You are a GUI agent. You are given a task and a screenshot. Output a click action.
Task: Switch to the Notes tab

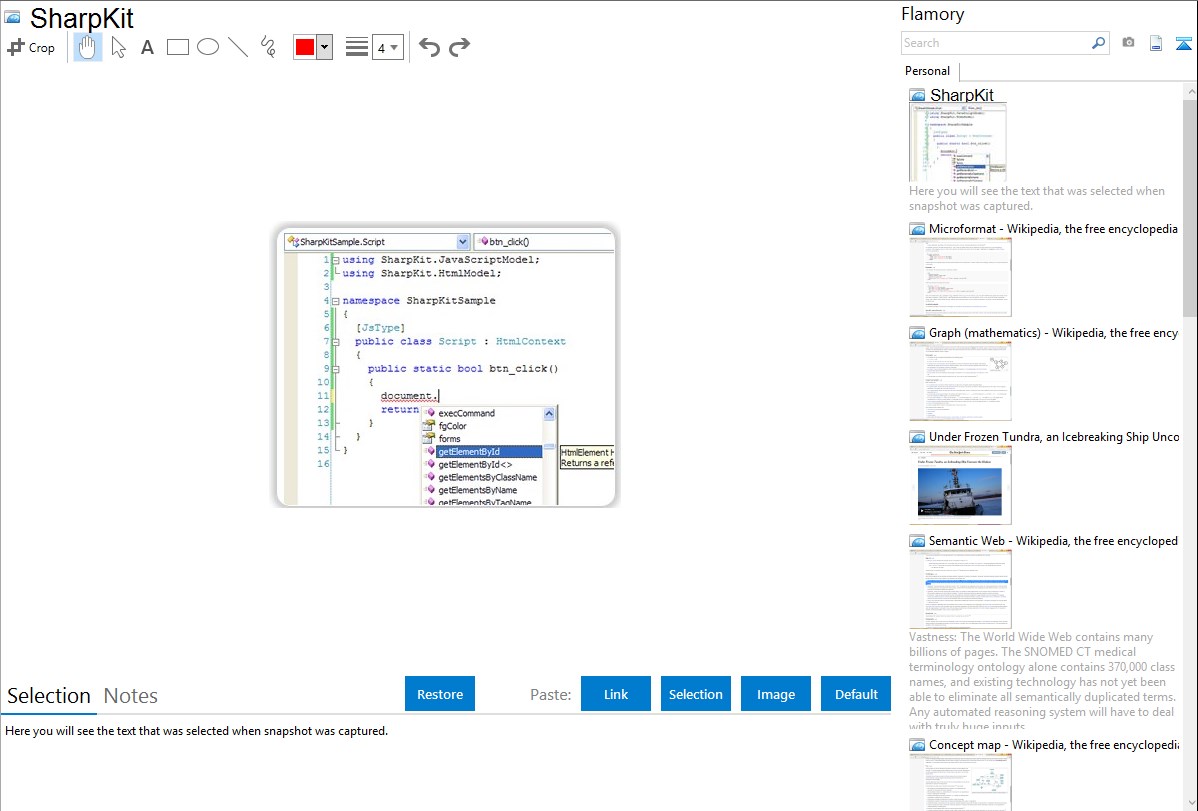(131, 696)
